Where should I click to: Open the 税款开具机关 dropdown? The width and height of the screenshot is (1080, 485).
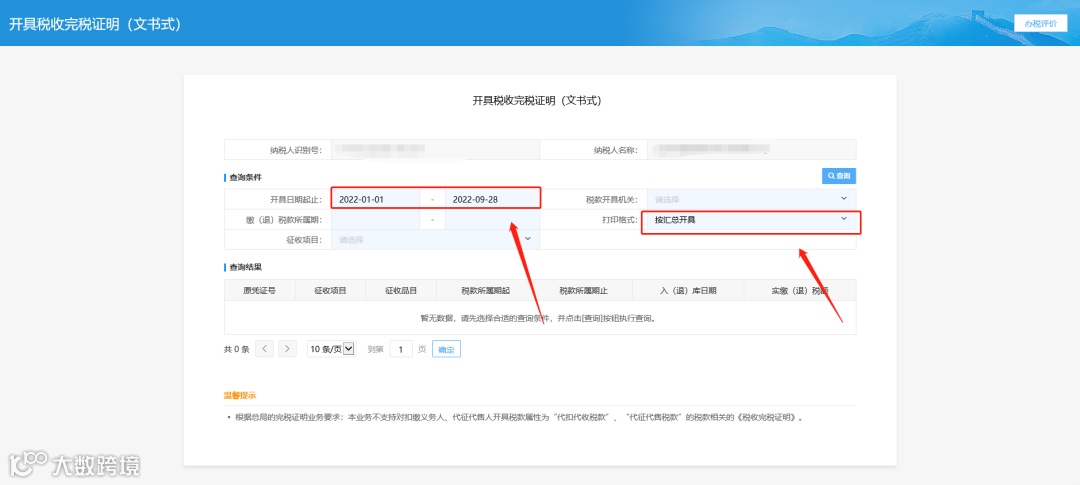coord(751,199)
